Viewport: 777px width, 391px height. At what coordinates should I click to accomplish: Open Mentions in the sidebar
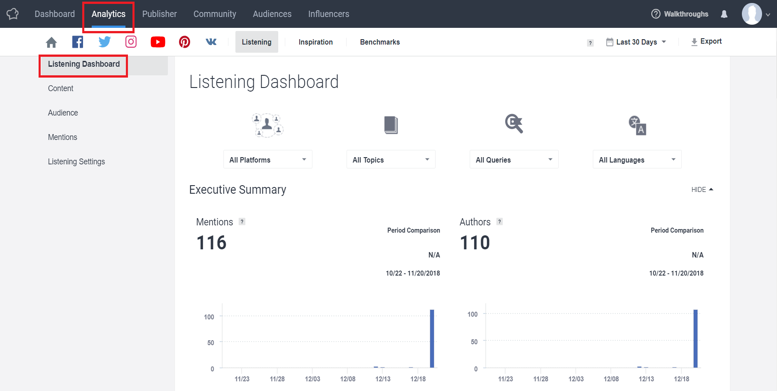pyautogui.click(x=62, y=137)
